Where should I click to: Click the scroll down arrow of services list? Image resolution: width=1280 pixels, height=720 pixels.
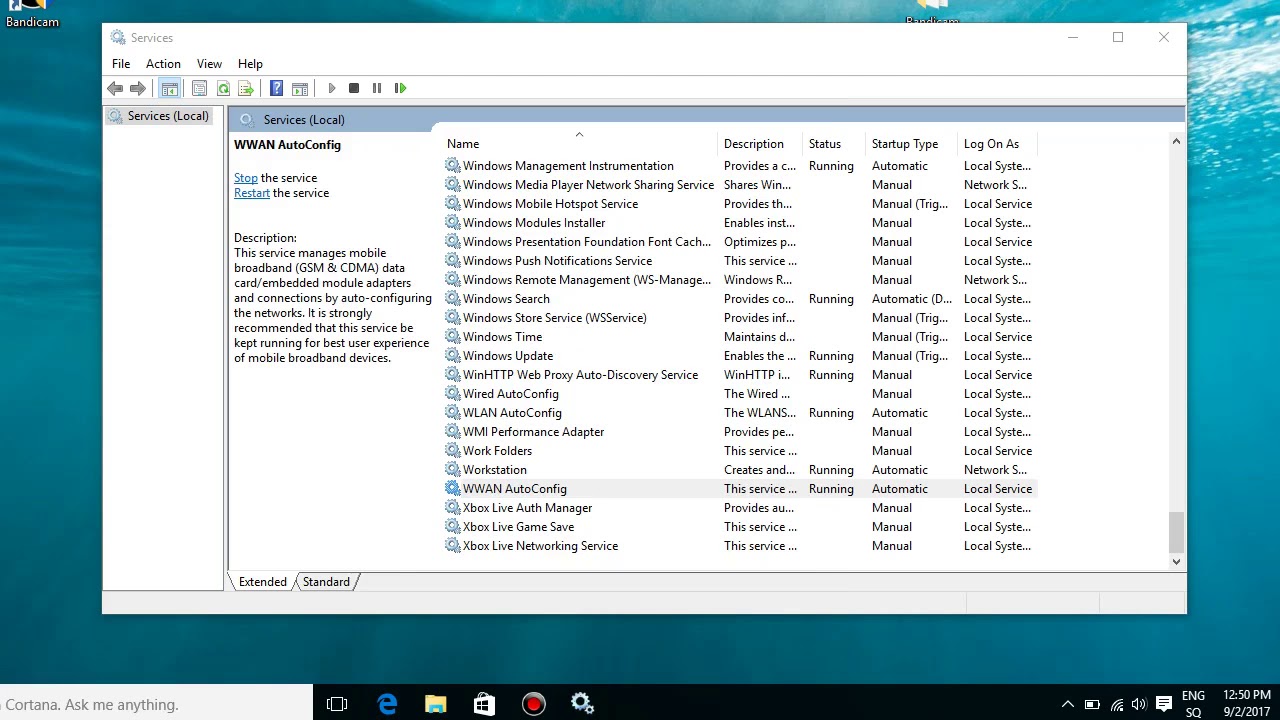tap(1176, 562)
